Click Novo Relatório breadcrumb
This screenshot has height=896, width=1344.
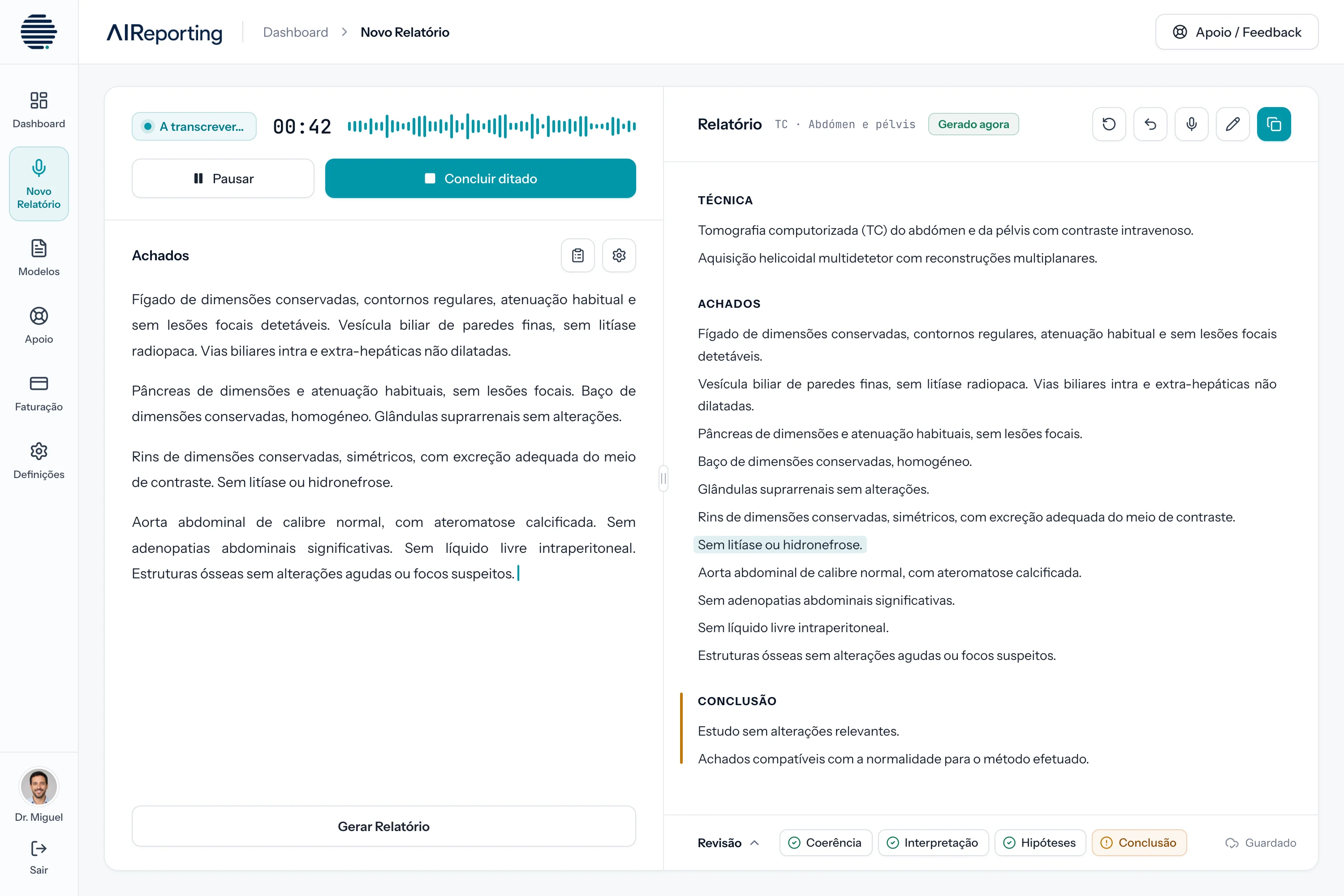click(405, 32)
